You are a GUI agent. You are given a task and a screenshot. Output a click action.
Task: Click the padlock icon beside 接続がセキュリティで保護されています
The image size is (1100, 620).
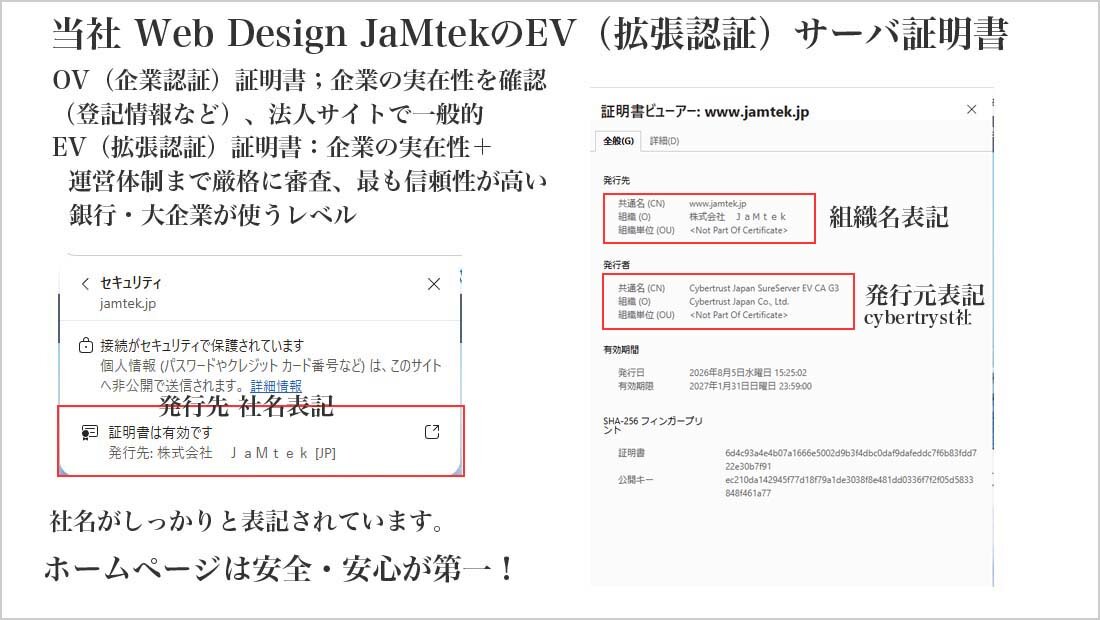[x=86, y=346]
